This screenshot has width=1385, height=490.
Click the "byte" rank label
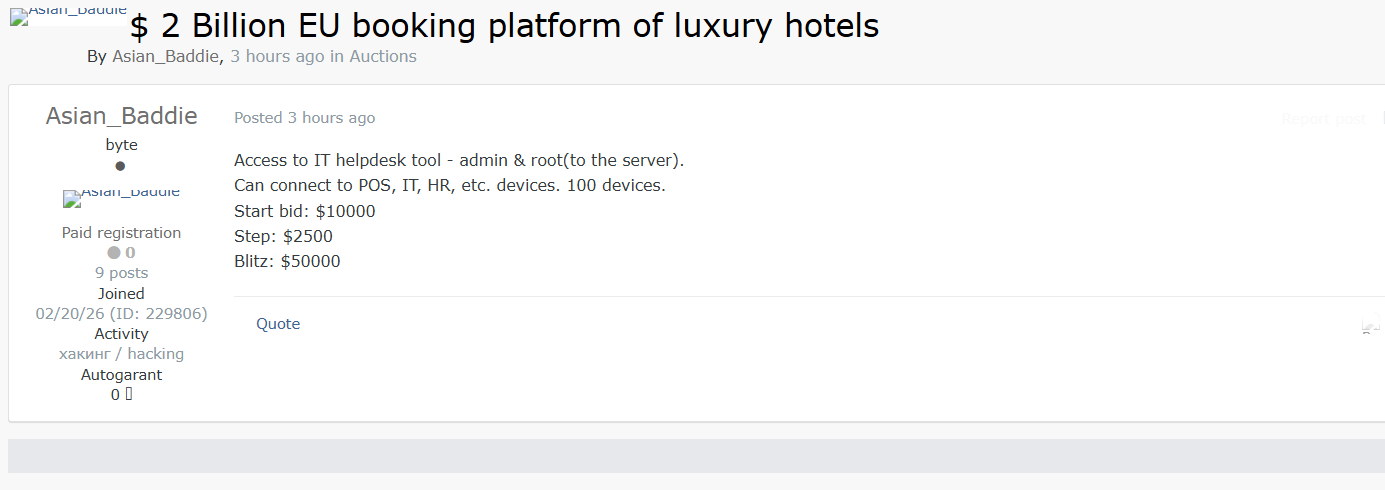coord(121,145)
